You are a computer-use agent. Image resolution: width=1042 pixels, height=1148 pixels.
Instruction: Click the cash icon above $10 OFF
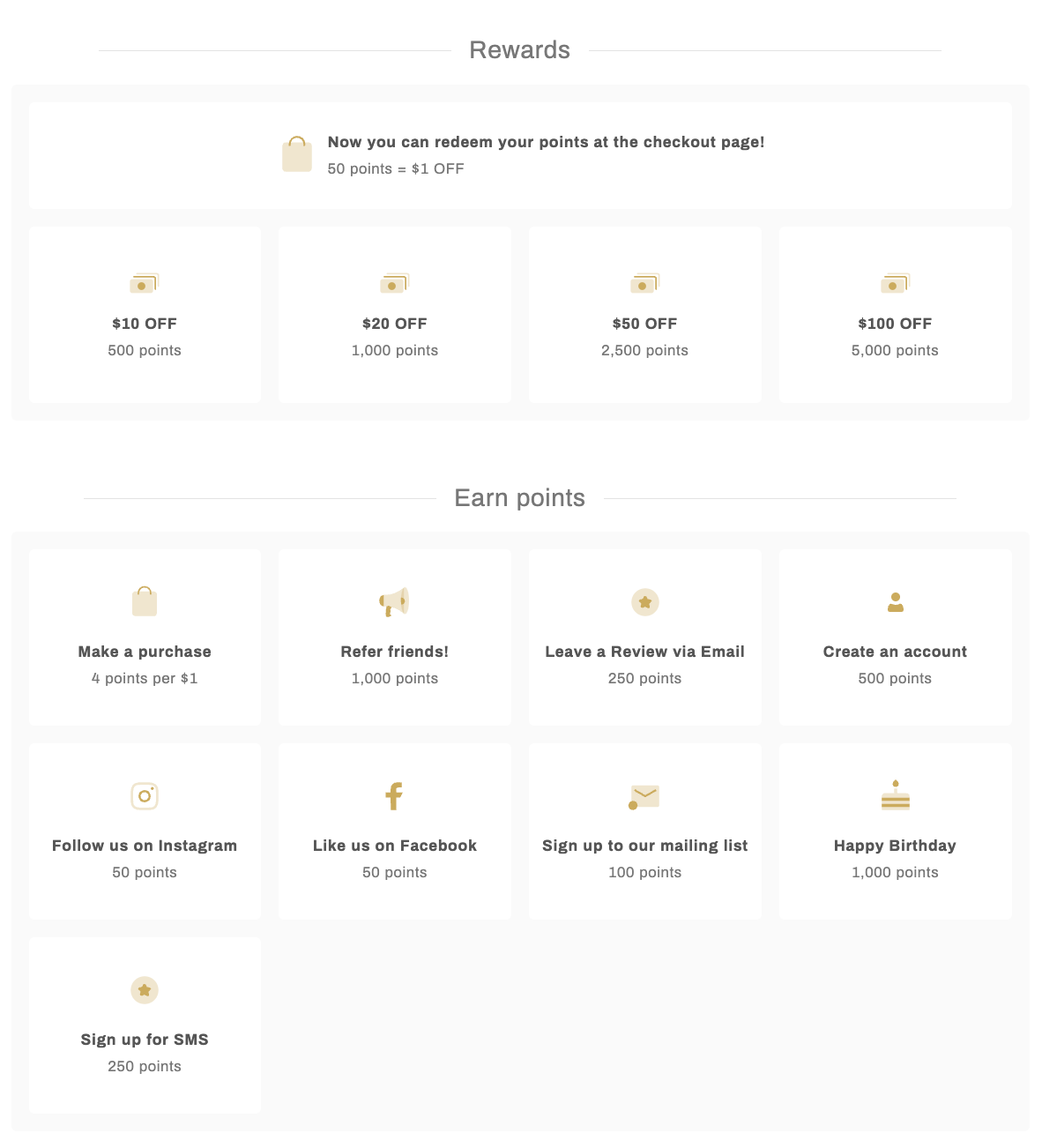click(145, 283)
